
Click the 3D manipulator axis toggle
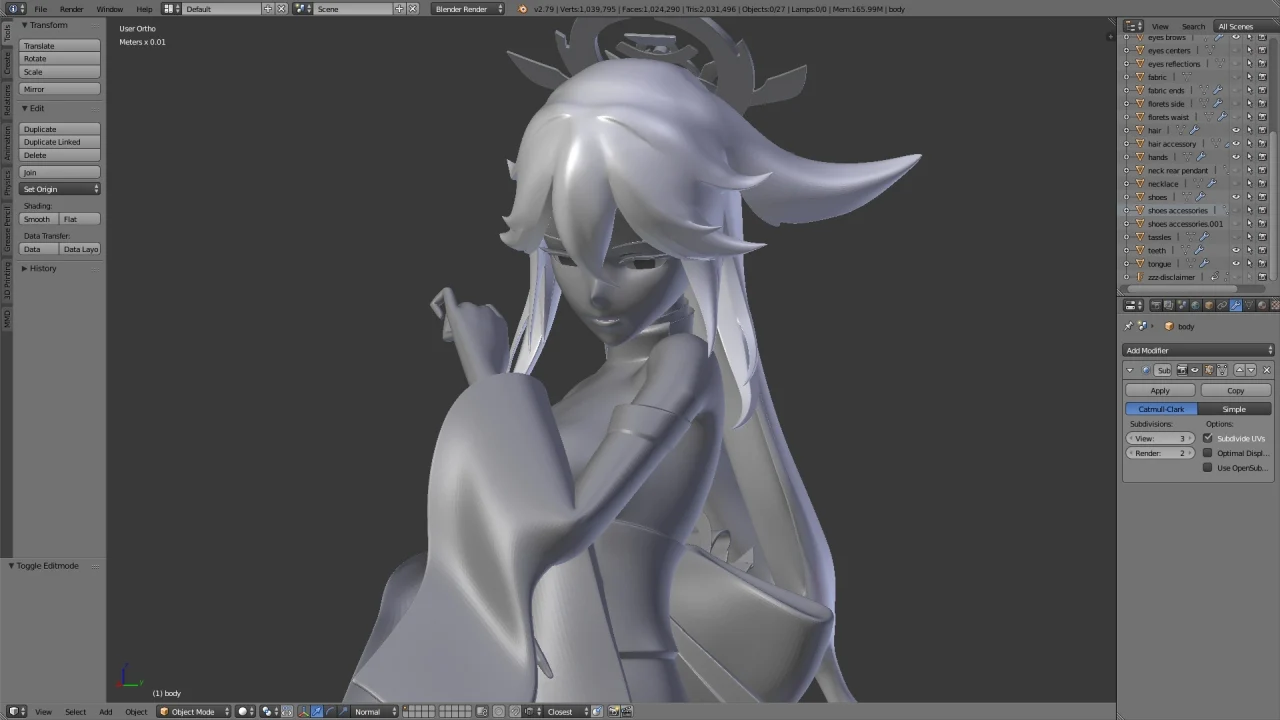point(304,711)
